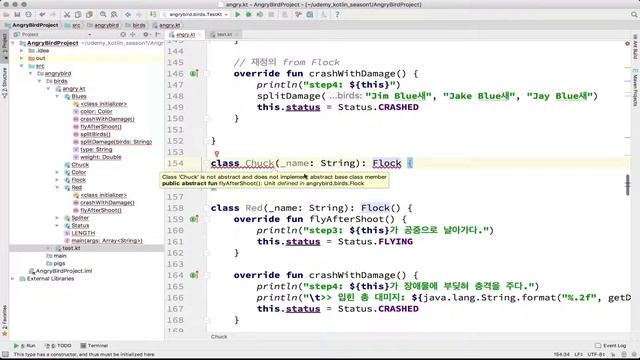Toggle the Terminal tool window button
Viewport: 640px width, 360px height.
pyautogui.click(x=94, y=346)
